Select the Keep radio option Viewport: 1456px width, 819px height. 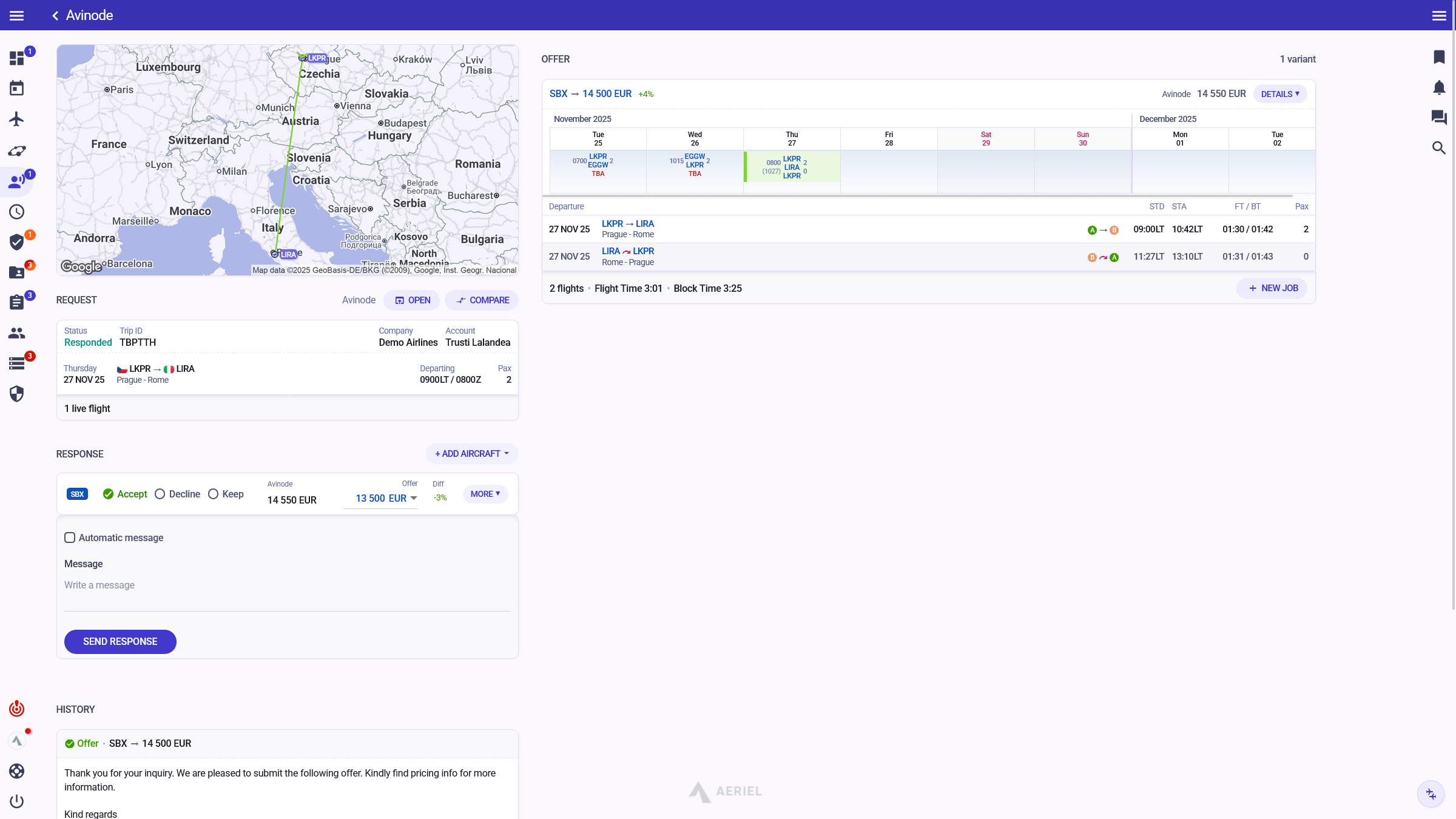pos(214,494)
